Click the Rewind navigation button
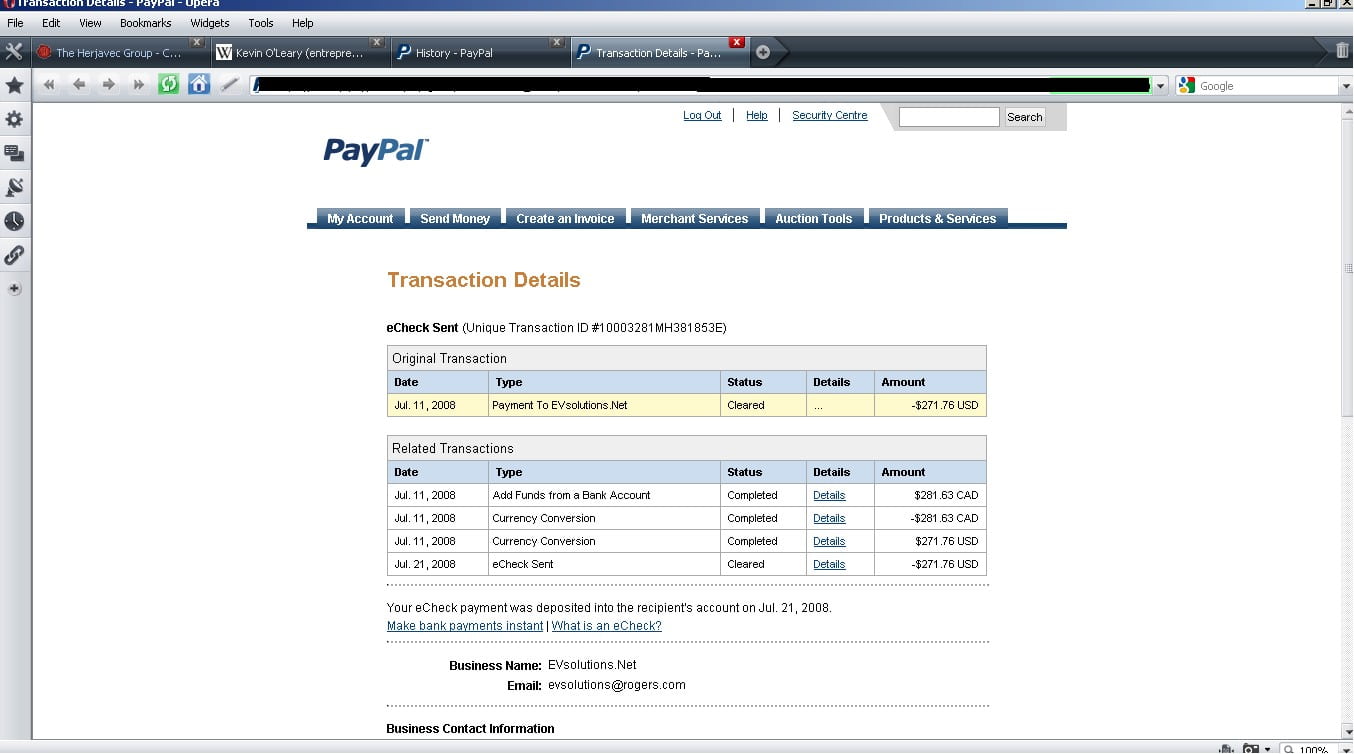Image resolution: width=1354 pixels, height=754 pixels. pos(48,85)
